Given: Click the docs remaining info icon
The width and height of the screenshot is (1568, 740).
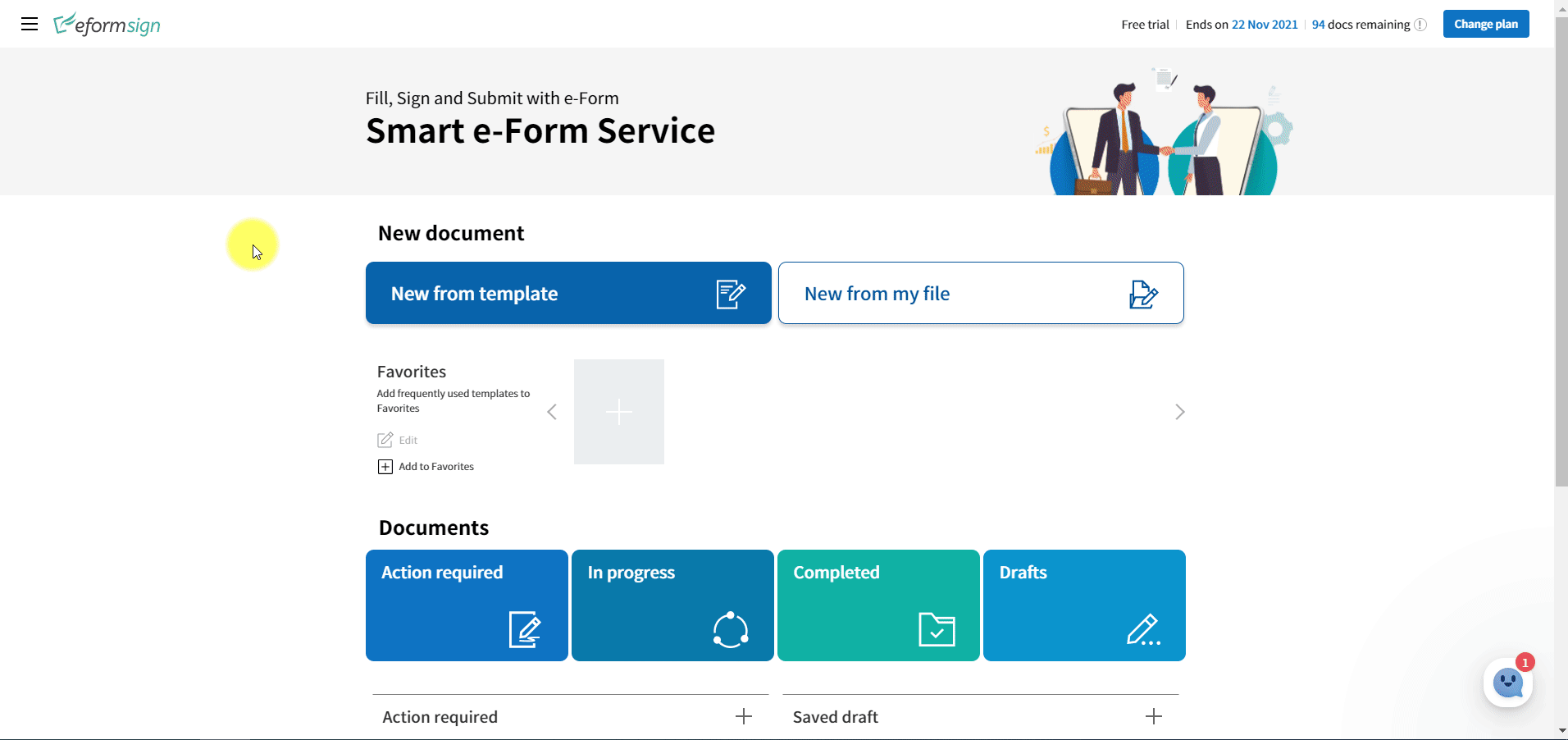Looking at the screenshot, I should tap(1420, 25).
